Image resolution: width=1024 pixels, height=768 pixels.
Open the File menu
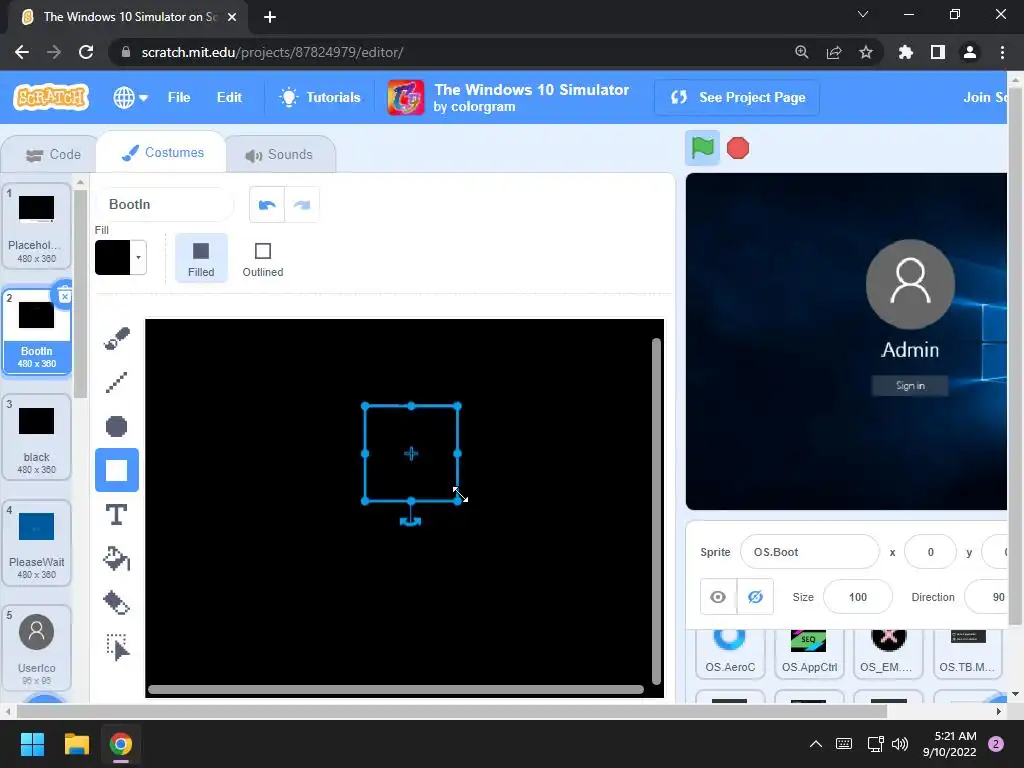[x=179, y=97]
